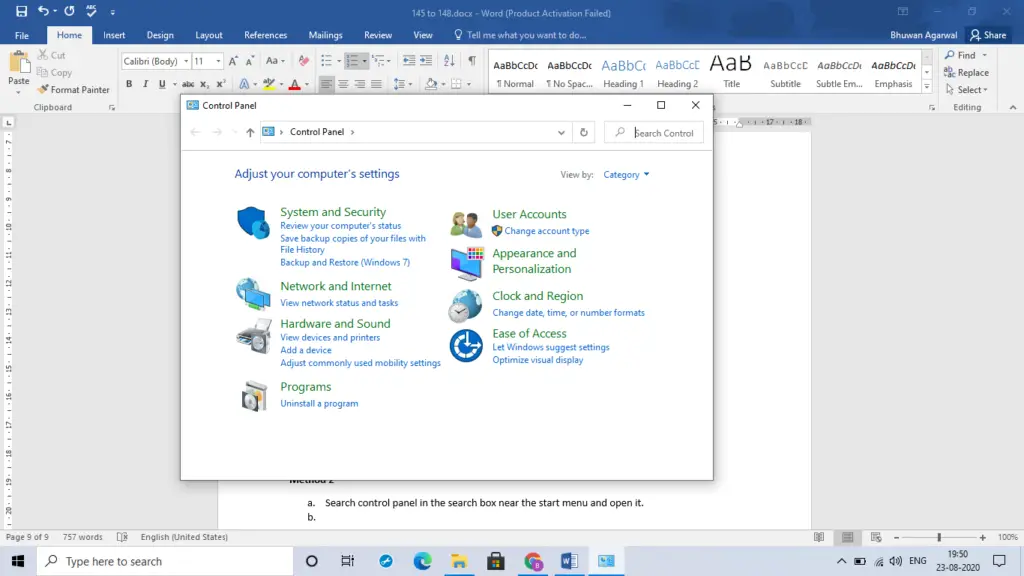This screenshot has width=1024, height=576.
Task: Open File Explorer from the taskbar
Action: 459,561
